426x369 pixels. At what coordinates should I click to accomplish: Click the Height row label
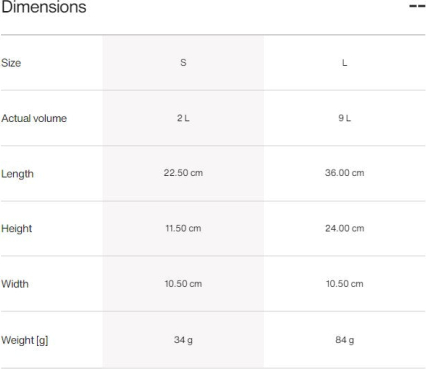pos(17,229)
